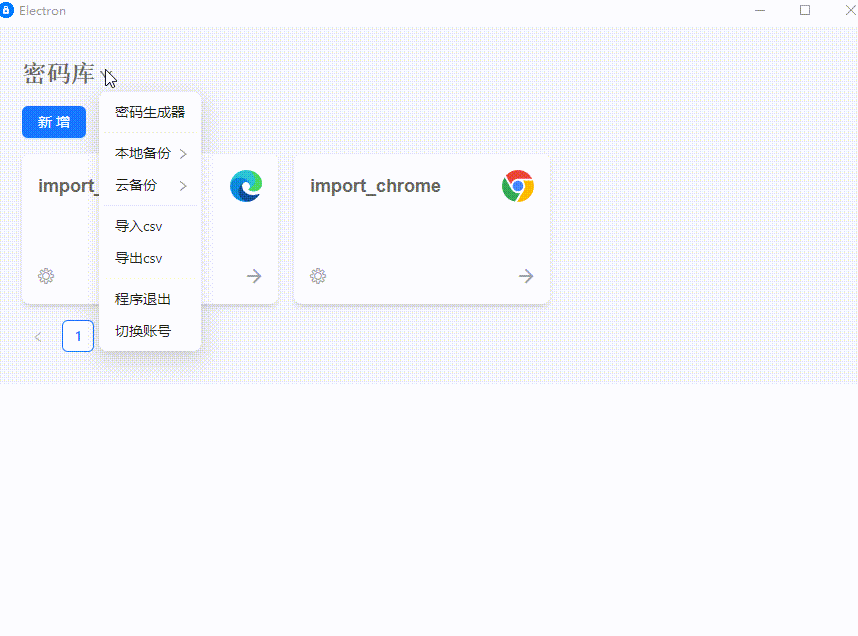Click the import_chrome card title
The height and width of the screenshot is (636, 858).
375,186
